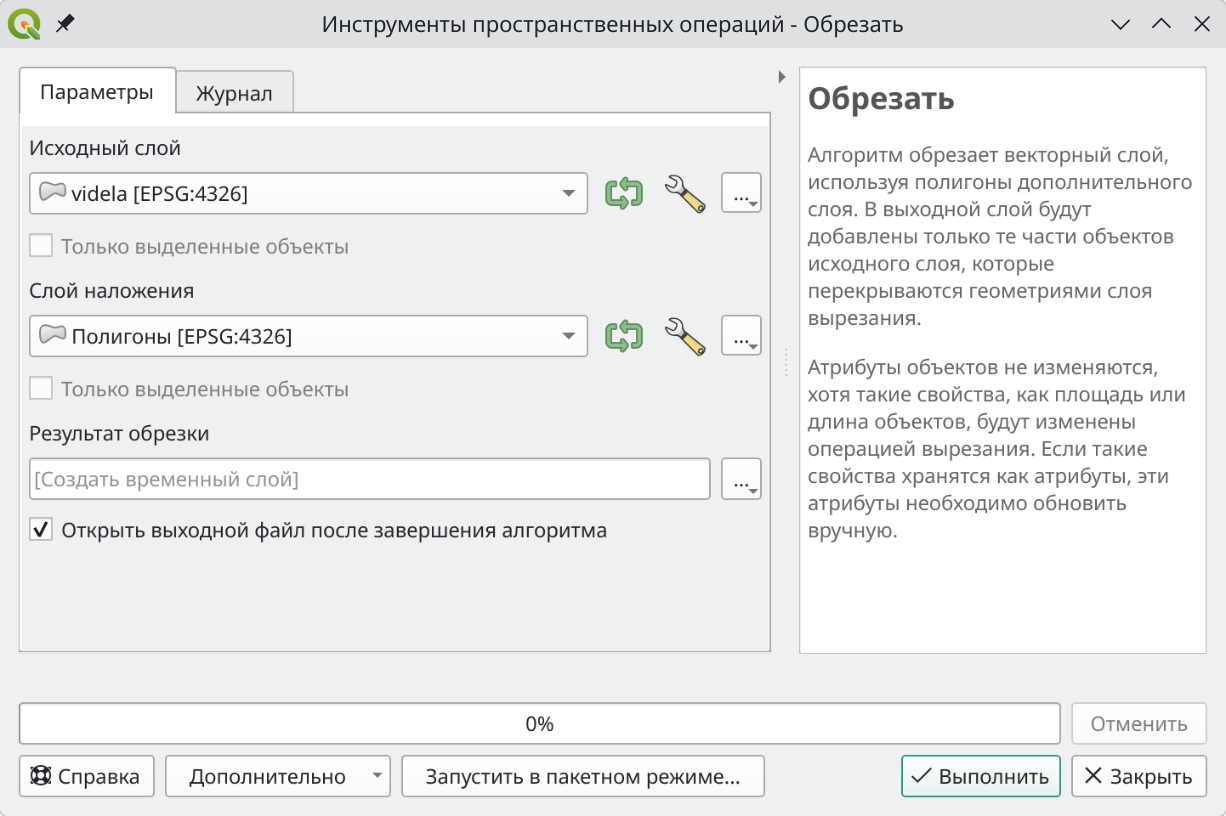
Task: Click iterate-over-layer icon for Исходный слой
Action: 623,193
